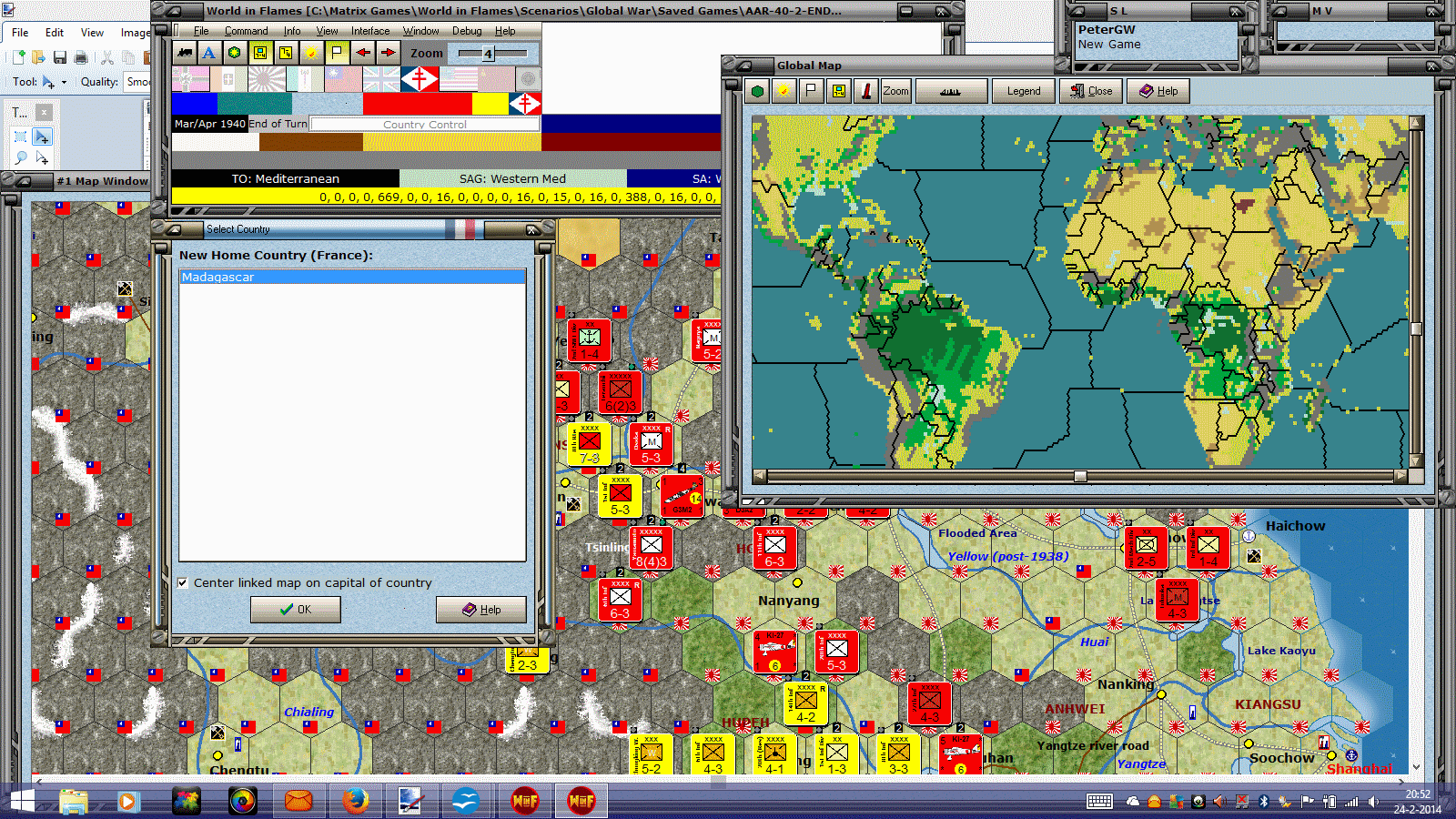Click the Thunderbird mail taskbar icon

click(298, 801)
